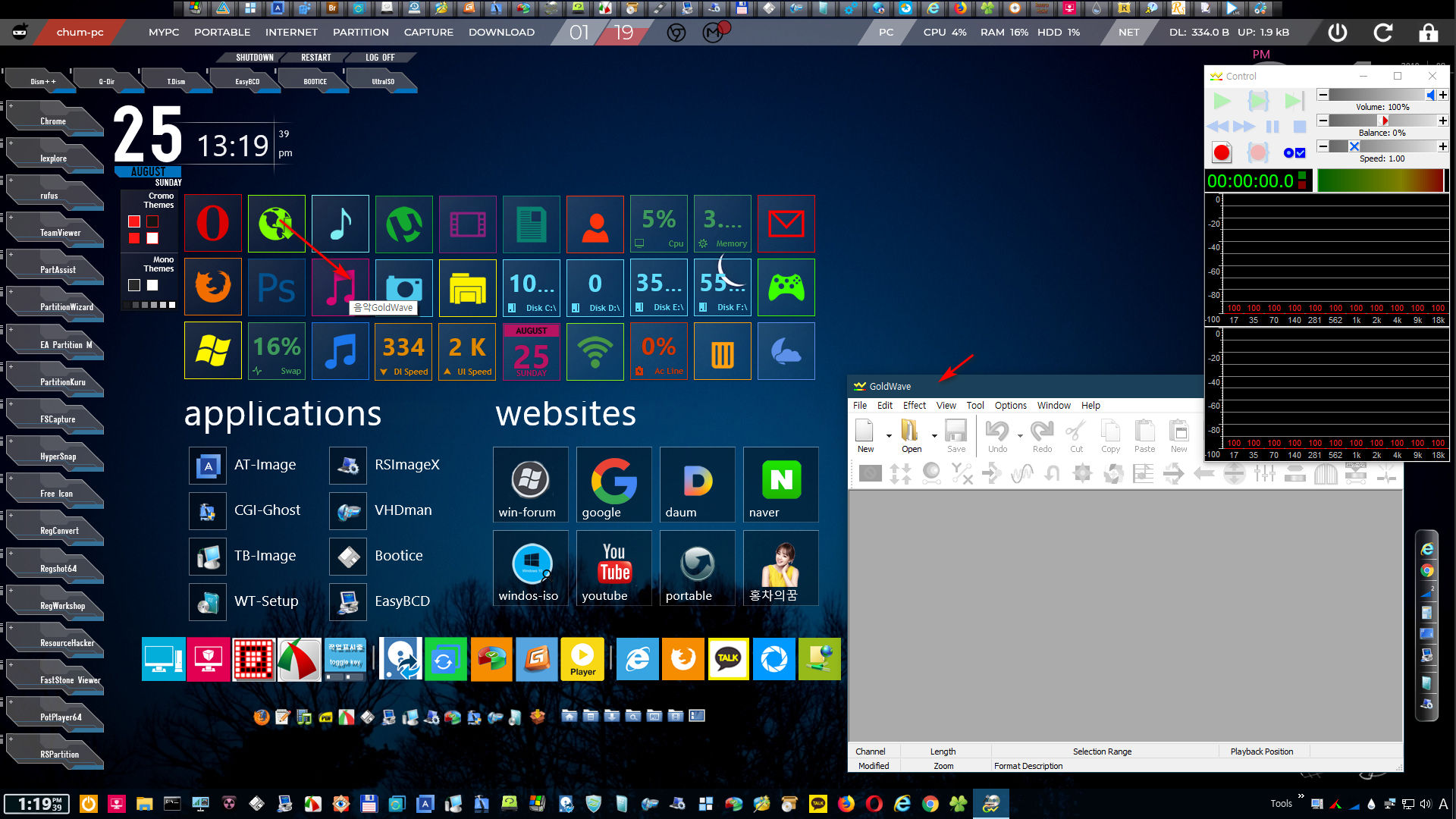Viewport: 1456px width, 819px height.
Task: Launch the Firefox tile
Action: (x=213, y=287)
